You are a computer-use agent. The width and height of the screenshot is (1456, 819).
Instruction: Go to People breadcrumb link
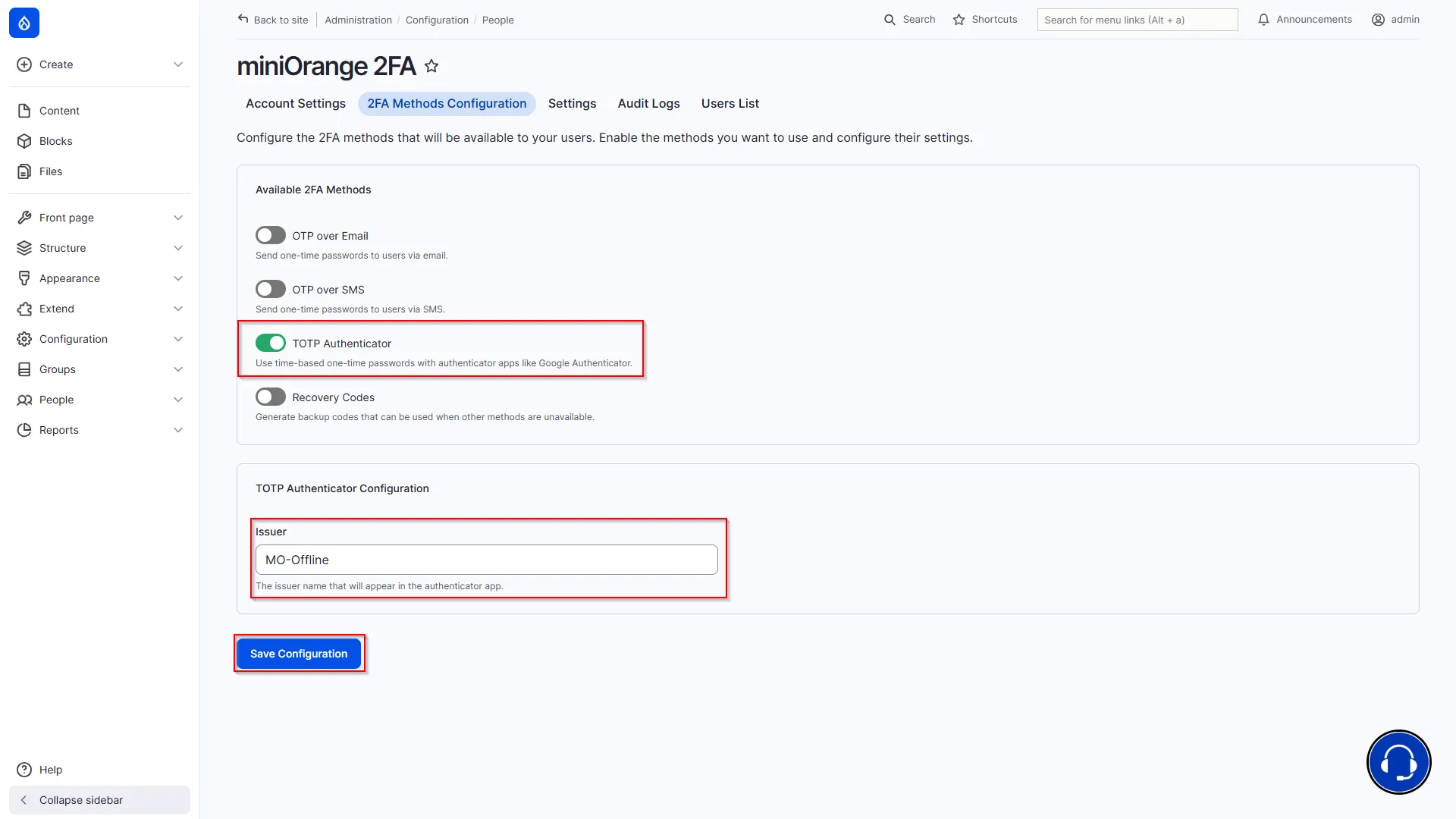(497, 20)
